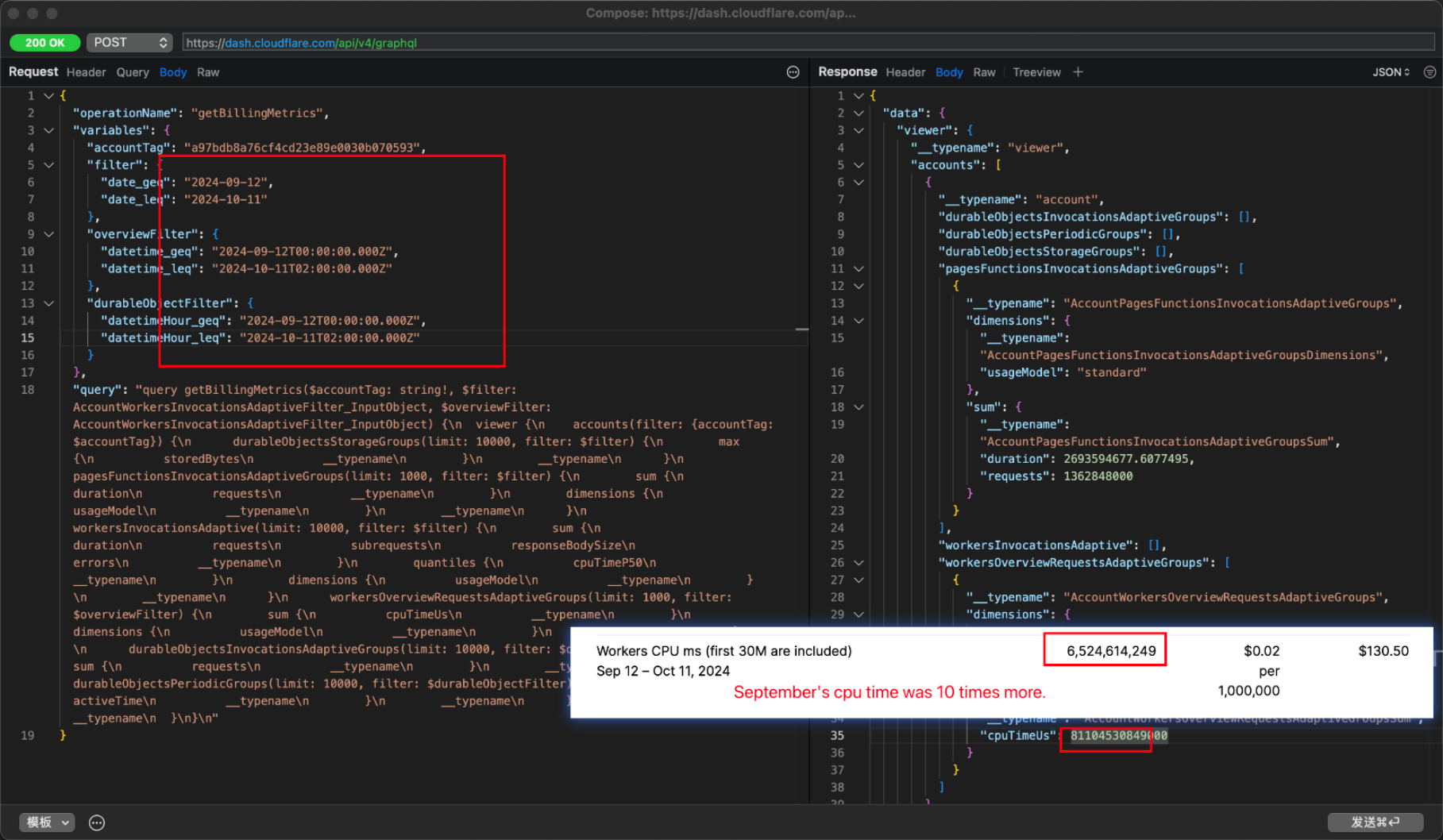Fold the "durableObjectFilter" block

coord(48,303)
